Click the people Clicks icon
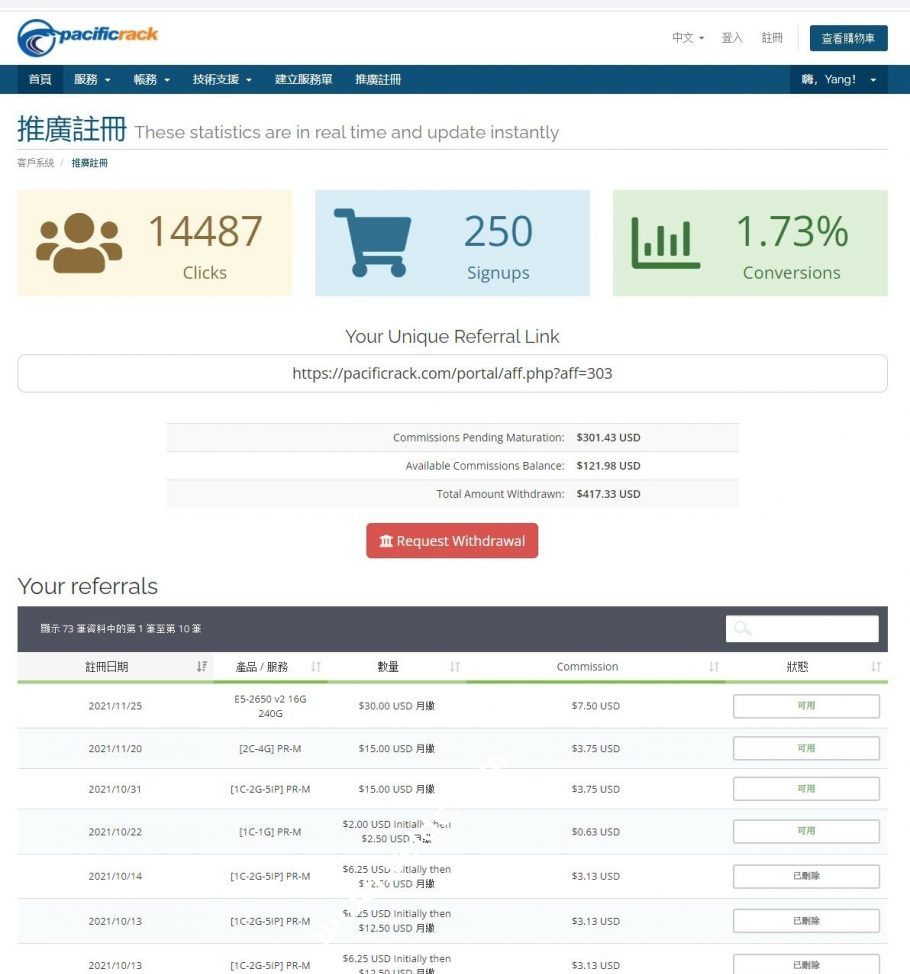Viewport: 910px width, 974px height. click(79, 243)
